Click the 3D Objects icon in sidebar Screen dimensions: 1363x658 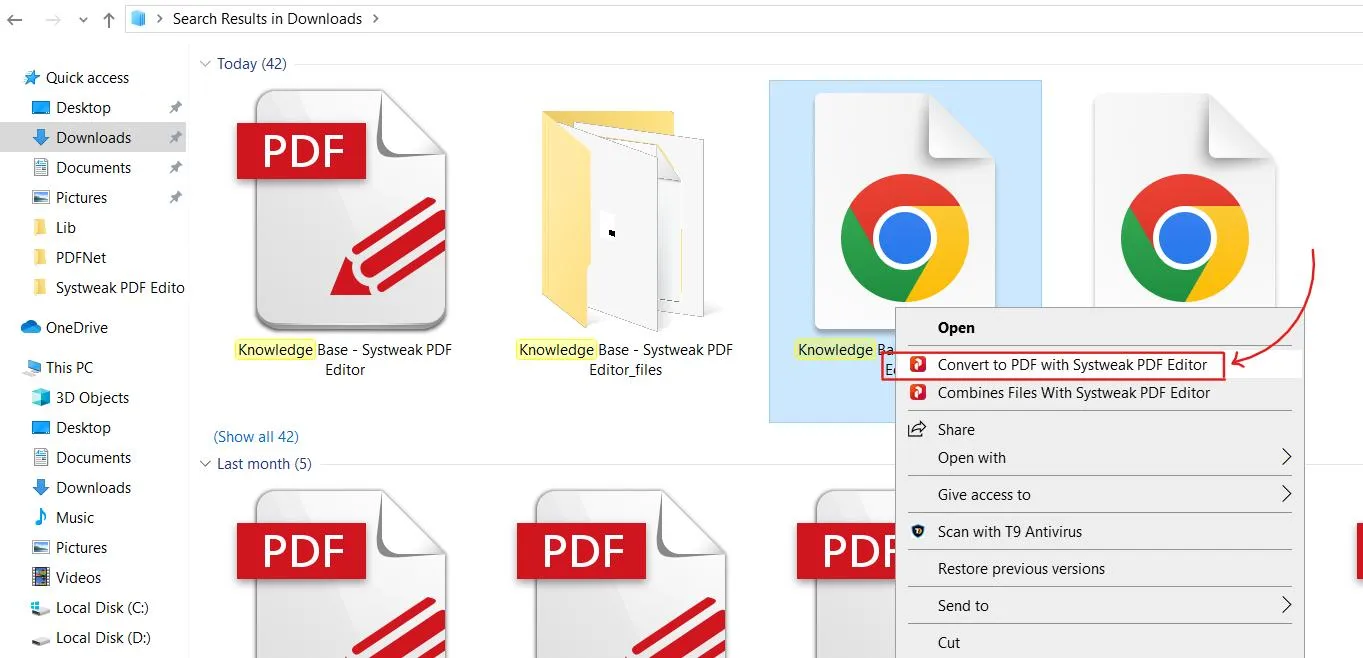tap(41, 397)
